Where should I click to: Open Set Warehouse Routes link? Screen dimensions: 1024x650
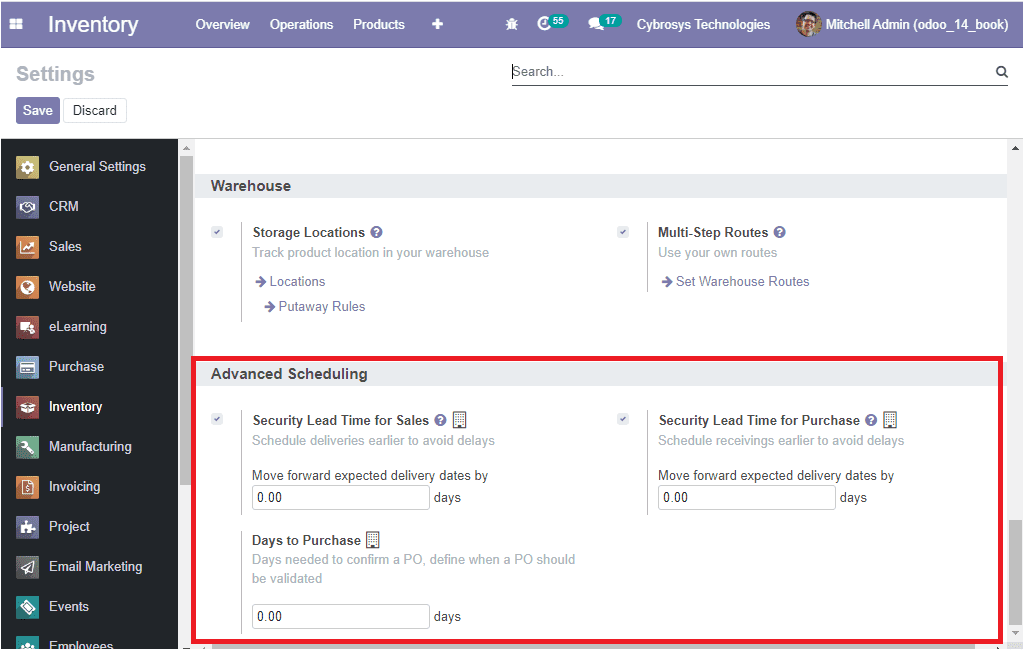pyautogui.click(x=735, y=282)
